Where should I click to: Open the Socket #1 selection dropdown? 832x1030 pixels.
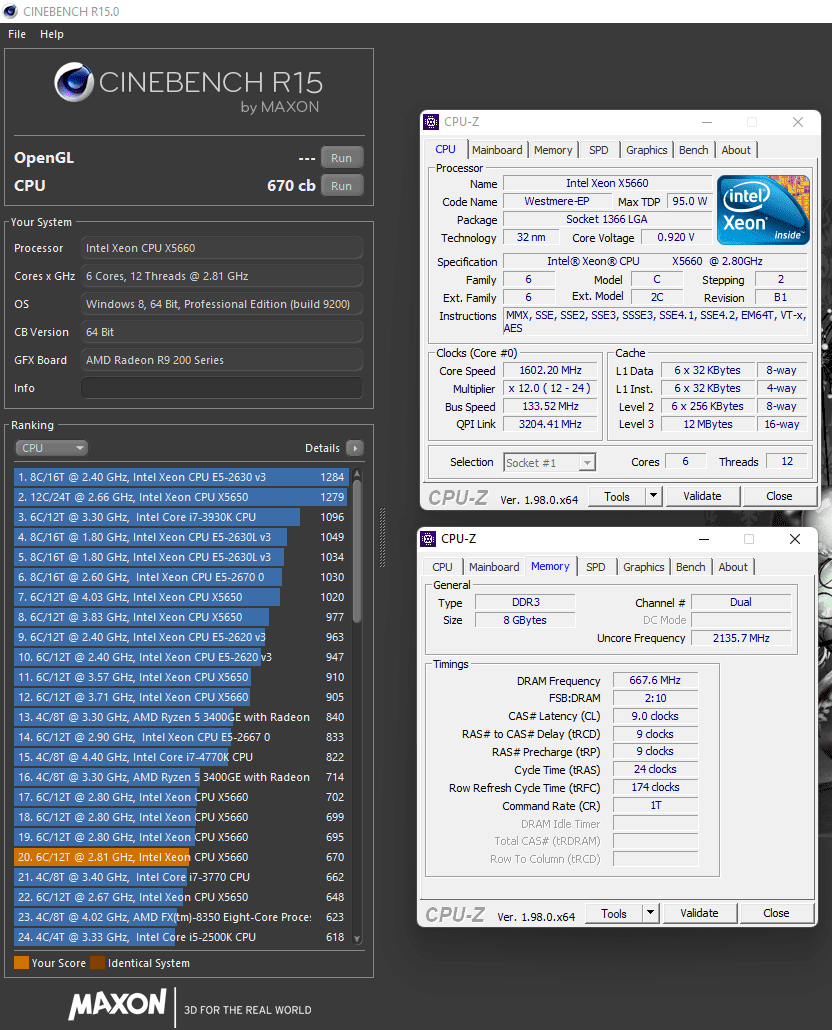pyautogui.click(x=550, y=462)
